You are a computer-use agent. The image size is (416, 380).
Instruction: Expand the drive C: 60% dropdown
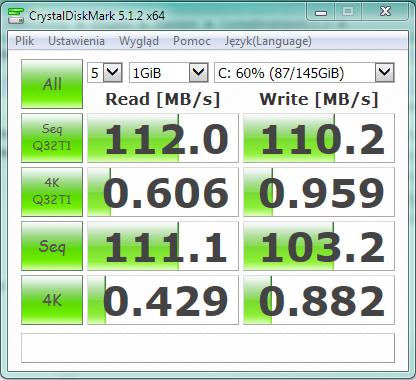[x=385, y=72]
